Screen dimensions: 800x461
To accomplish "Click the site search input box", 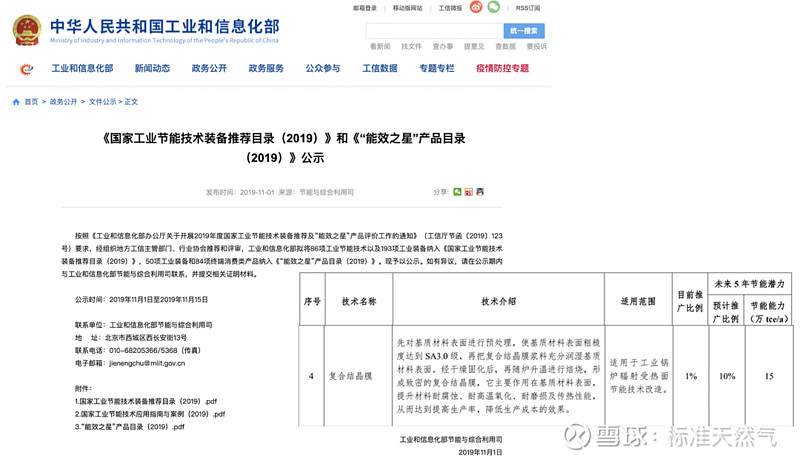I will pos(435,31).
